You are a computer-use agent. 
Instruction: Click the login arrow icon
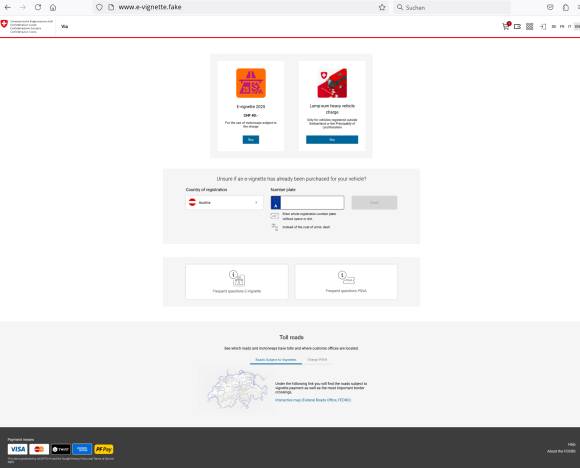pyautogui.click(x=543, y=27)
